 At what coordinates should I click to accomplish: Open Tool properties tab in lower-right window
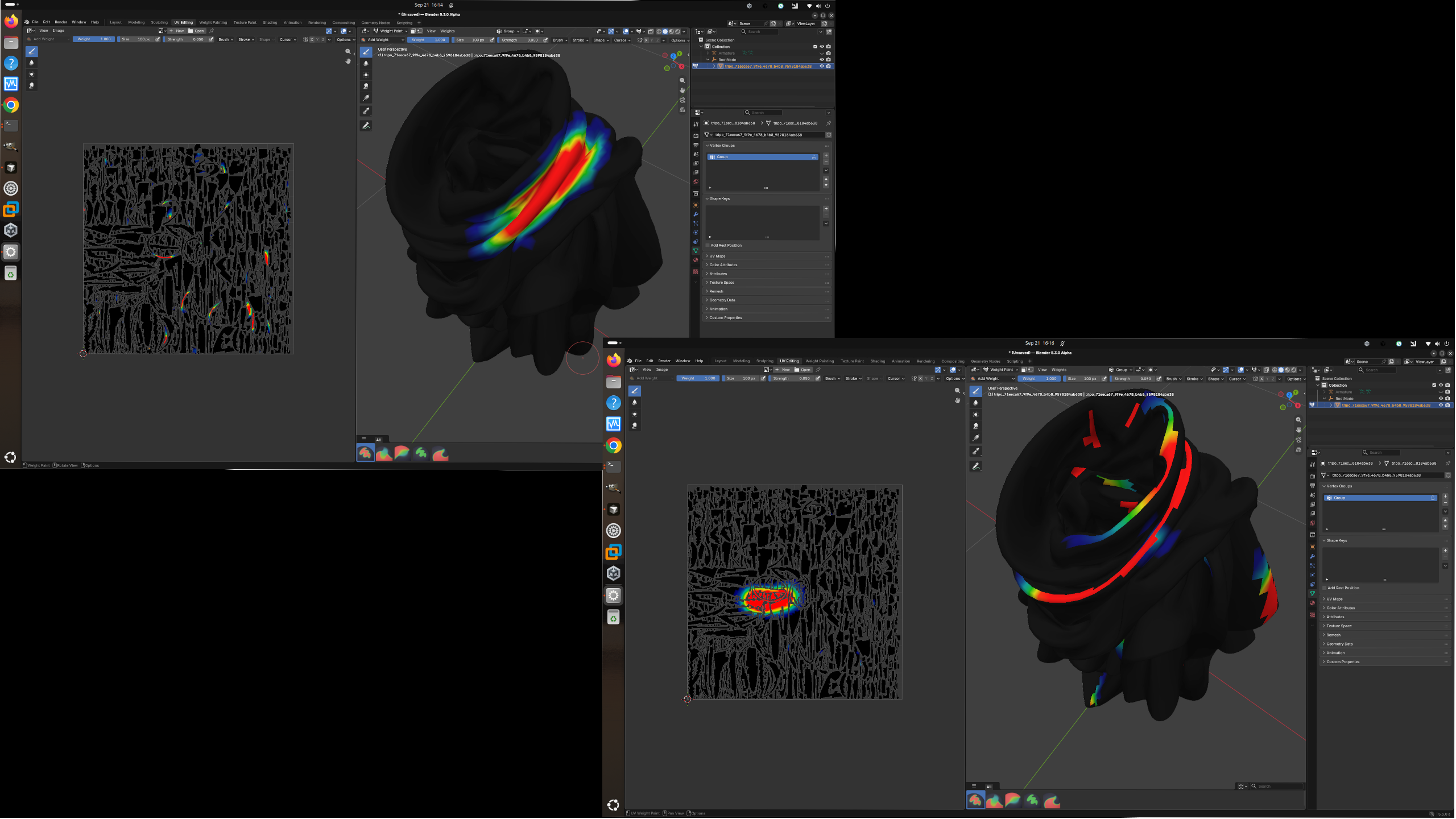[1313, 465]
